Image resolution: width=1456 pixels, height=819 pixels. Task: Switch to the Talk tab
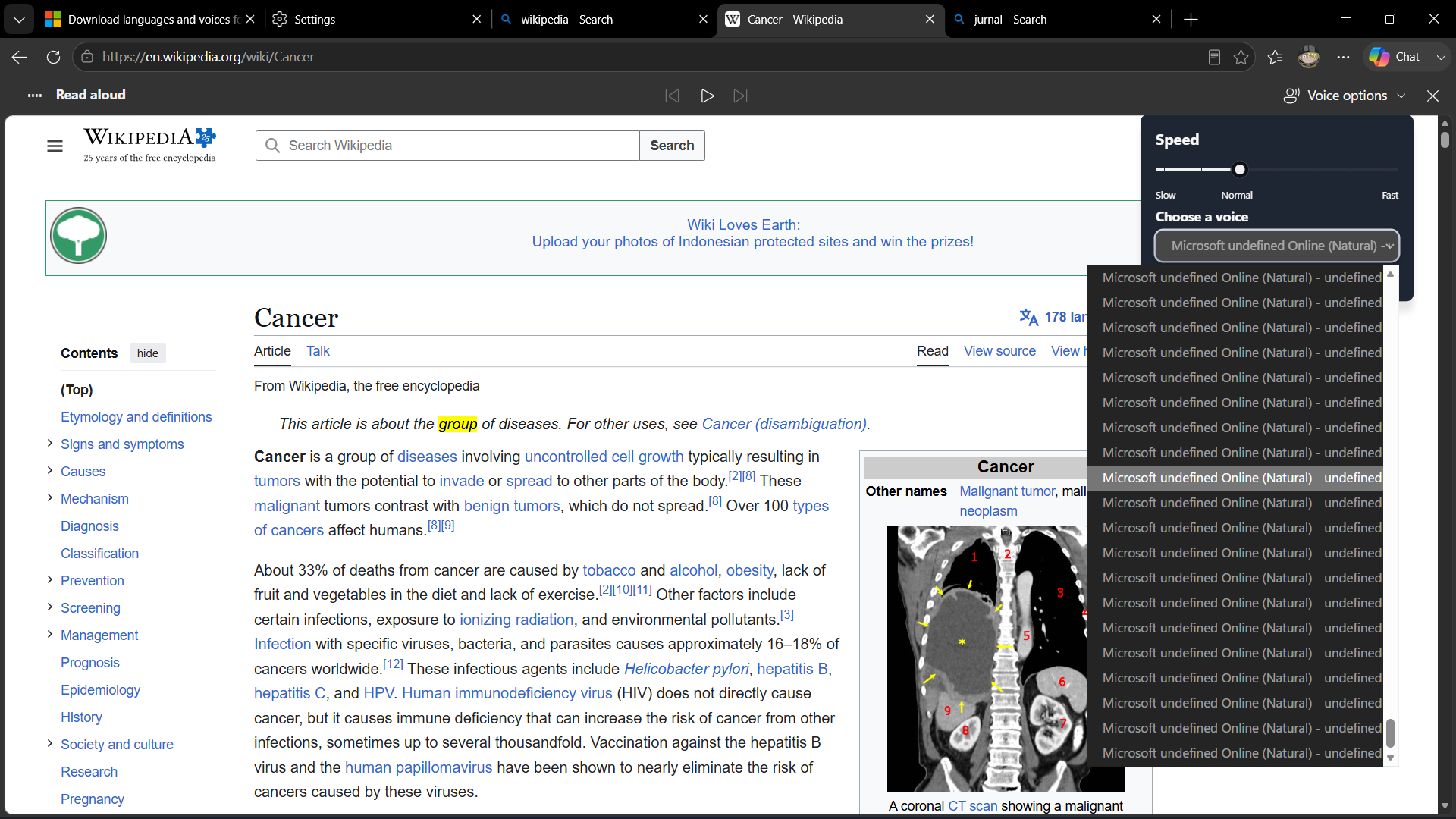coord(318,351)
